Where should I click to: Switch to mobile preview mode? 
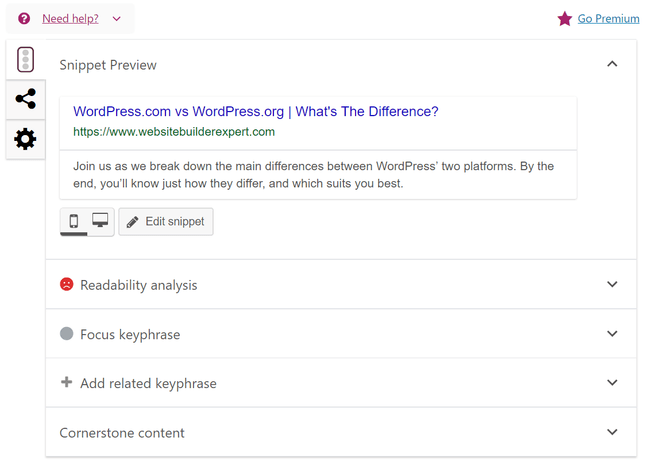point(74,221)
